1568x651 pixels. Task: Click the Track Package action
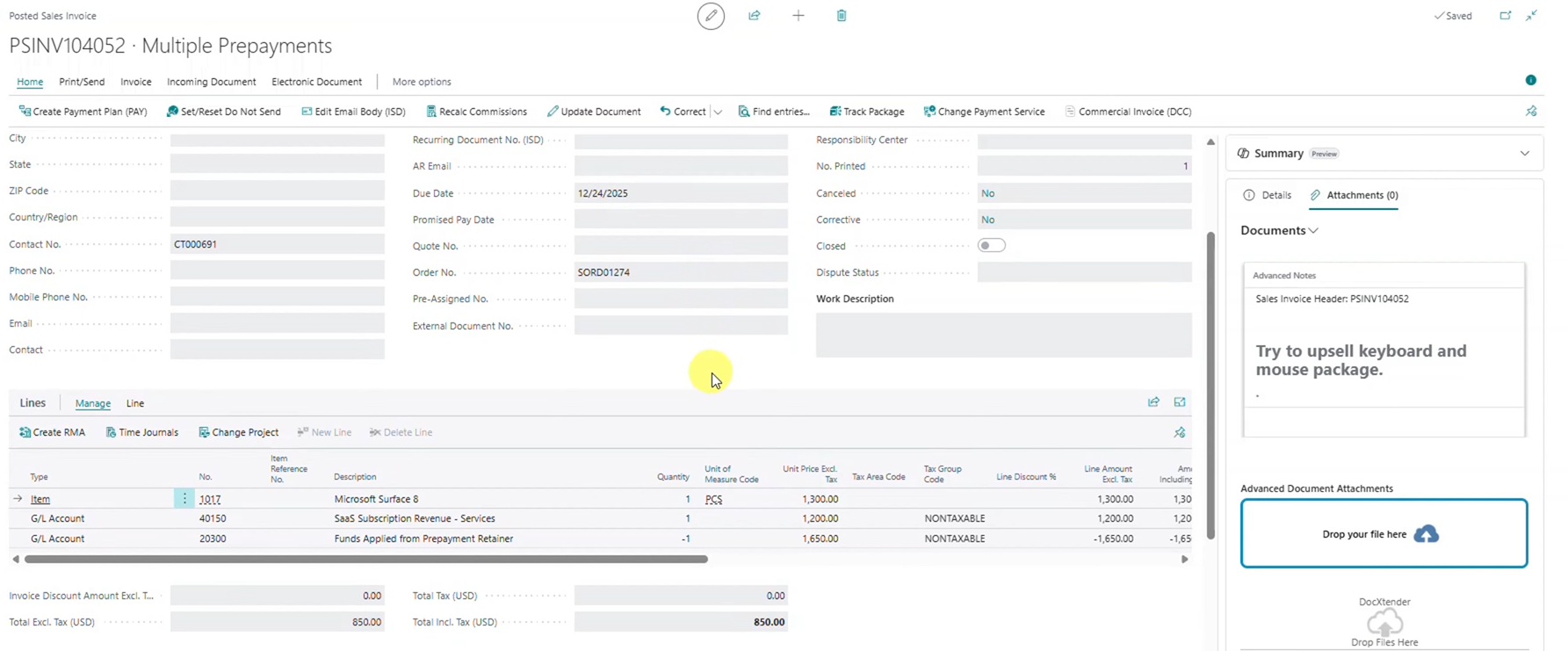[x=866, y=112]
